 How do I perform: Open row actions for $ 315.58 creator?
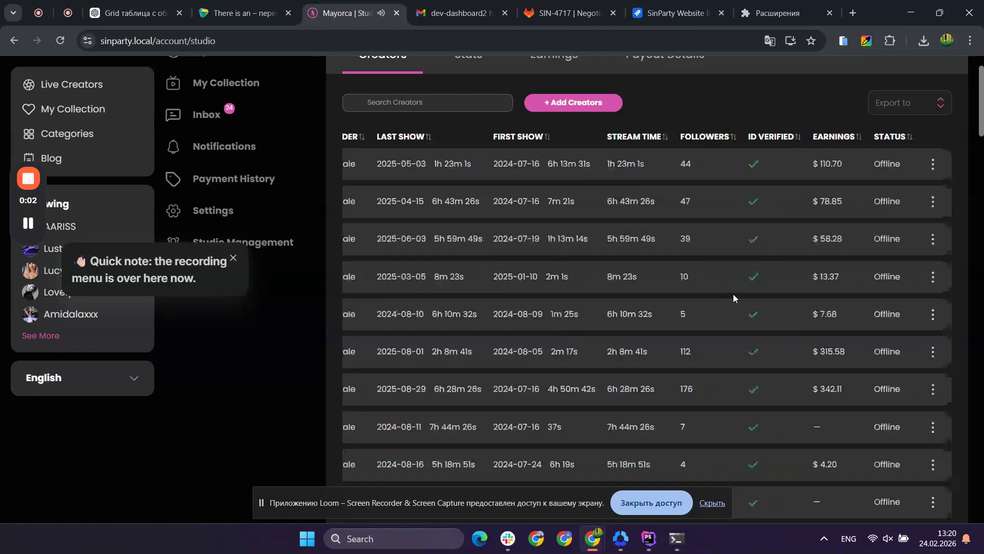click(x=933, y=352)
